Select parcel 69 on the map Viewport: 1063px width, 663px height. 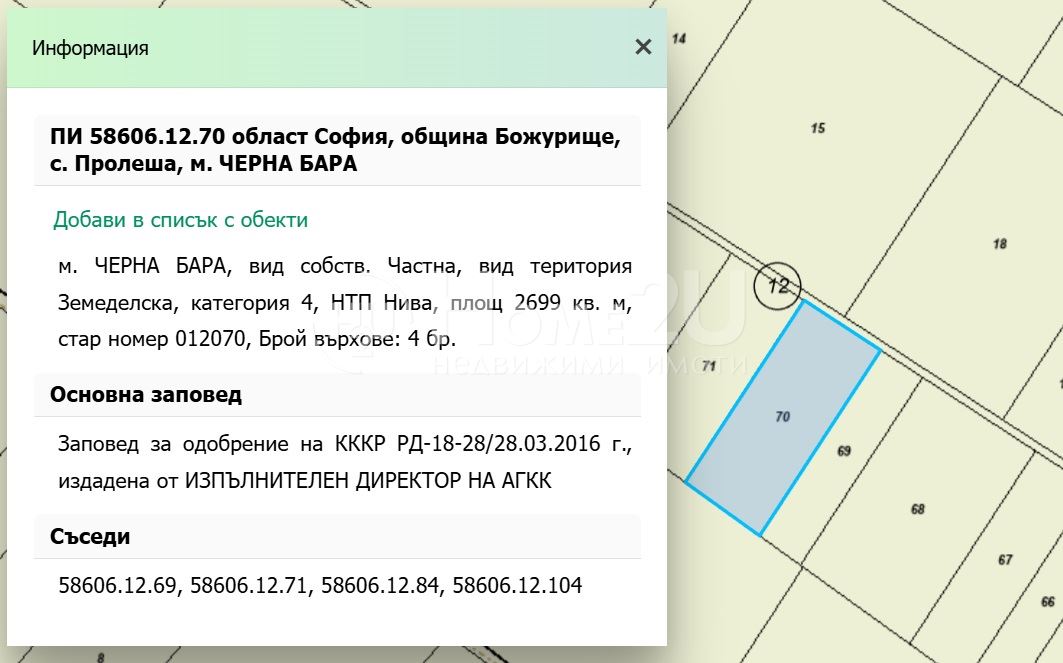click(x=843, y=451)
